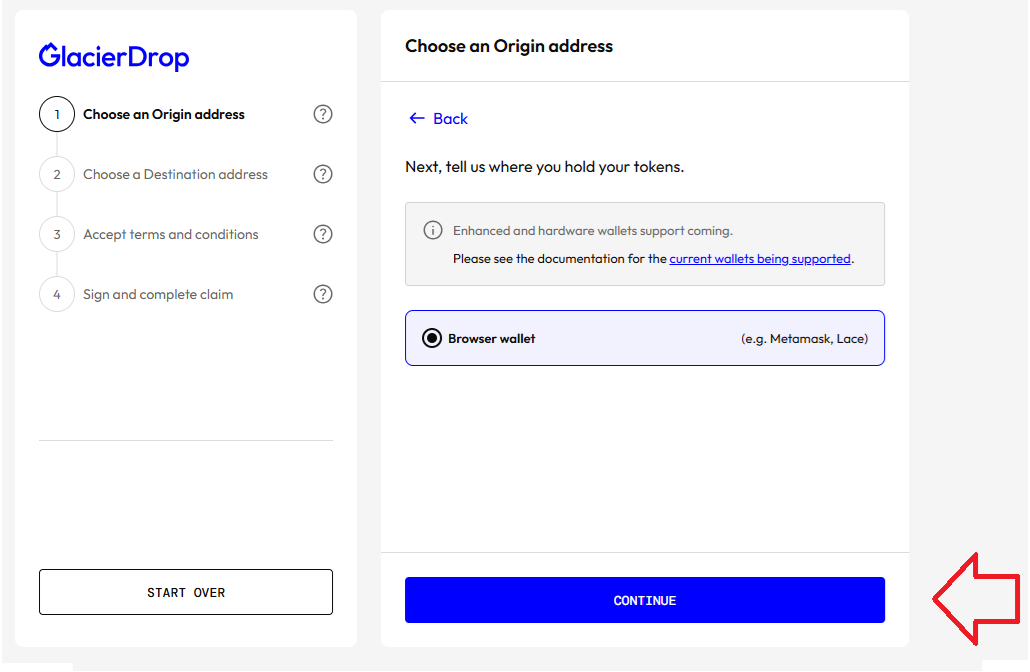
Task: Click the step 4 number circle
Action: 57,294
